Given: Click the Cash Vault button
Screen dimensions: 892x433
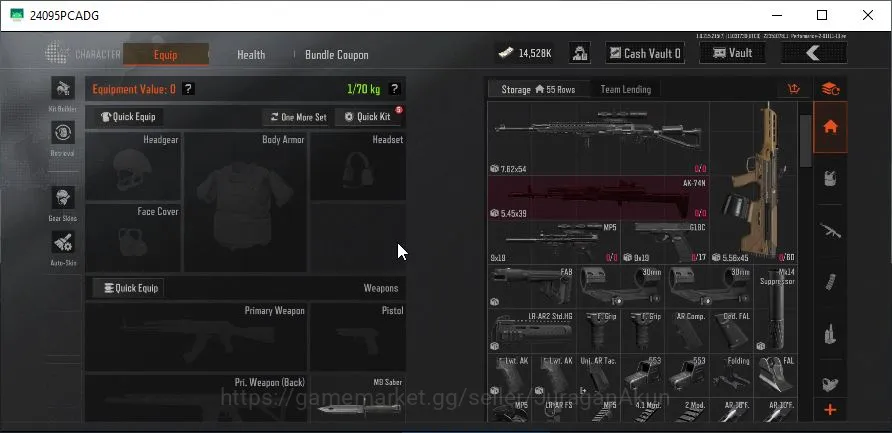Looking at the screenshot, I should pos(645,53).
